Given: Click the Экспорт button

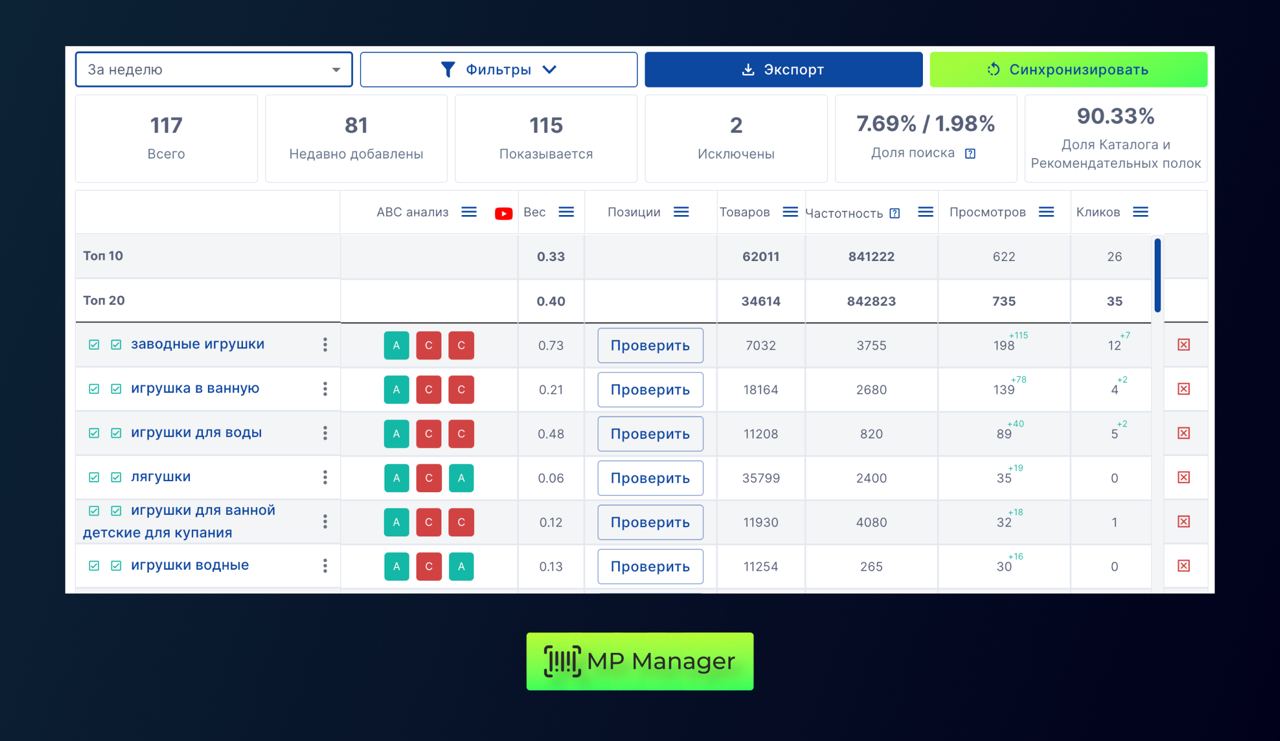Looking at the screenshot, I should (x=783, y=70).
